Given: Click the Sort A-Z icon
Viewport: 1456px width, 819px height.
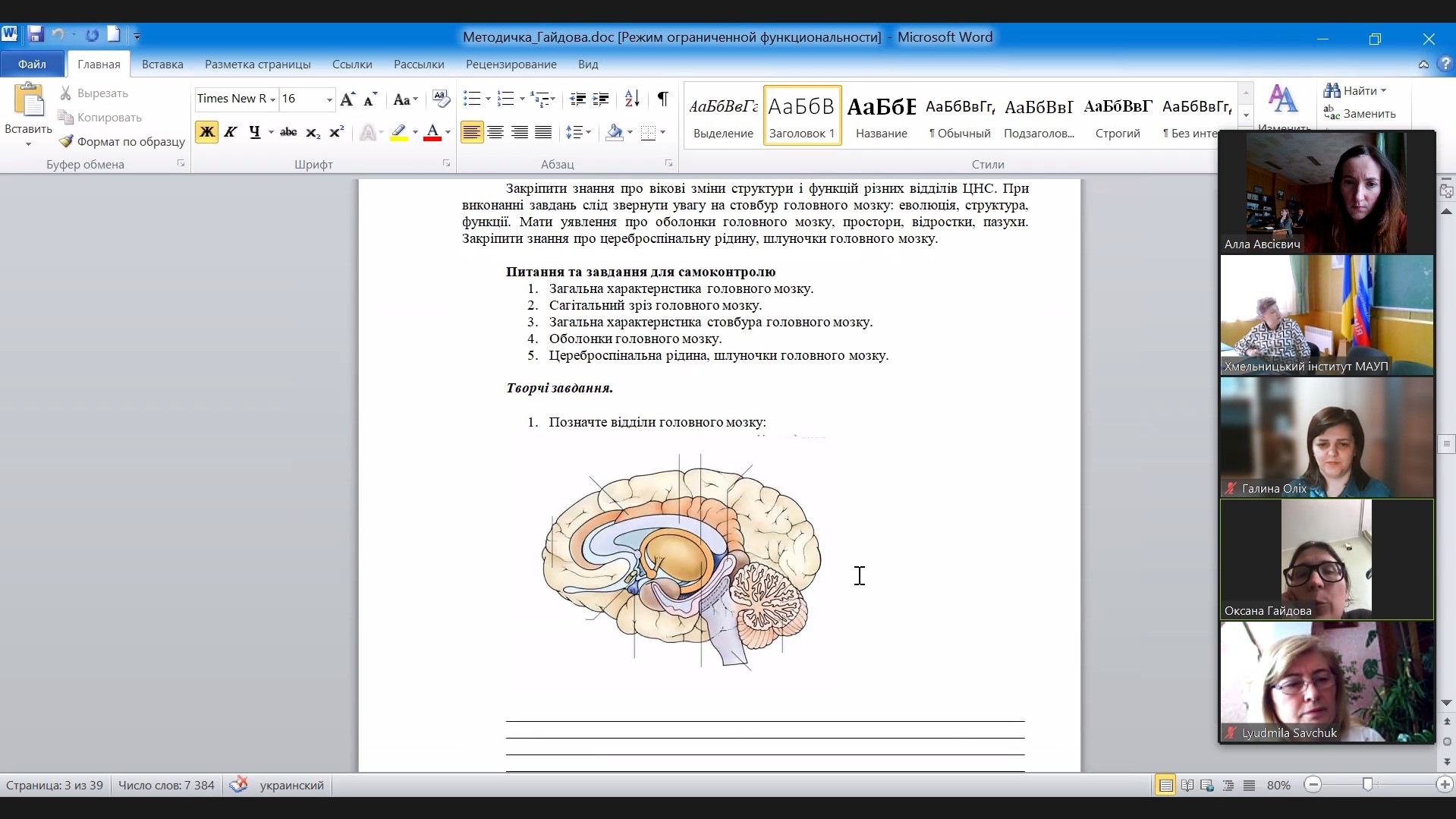Looking at the screenshot, I should [631, 99].
